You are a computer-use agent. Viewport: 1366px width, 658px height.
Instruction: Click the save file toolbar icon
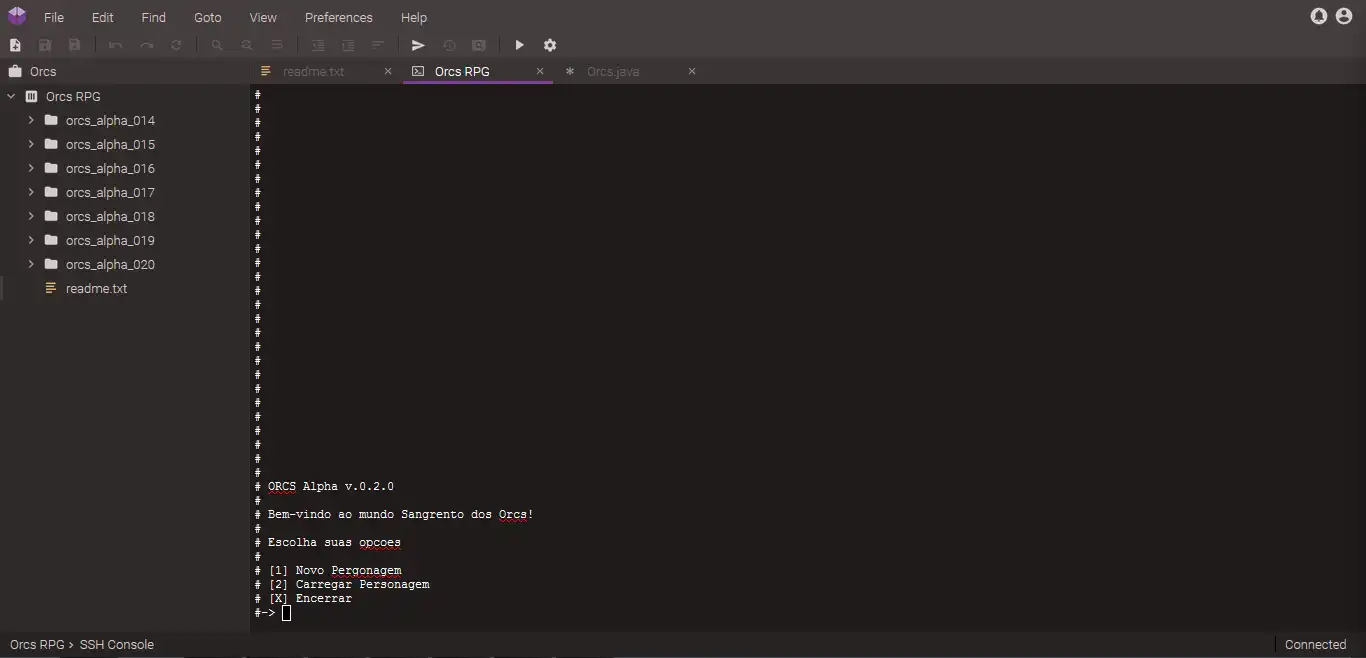(x=45, y=45)
